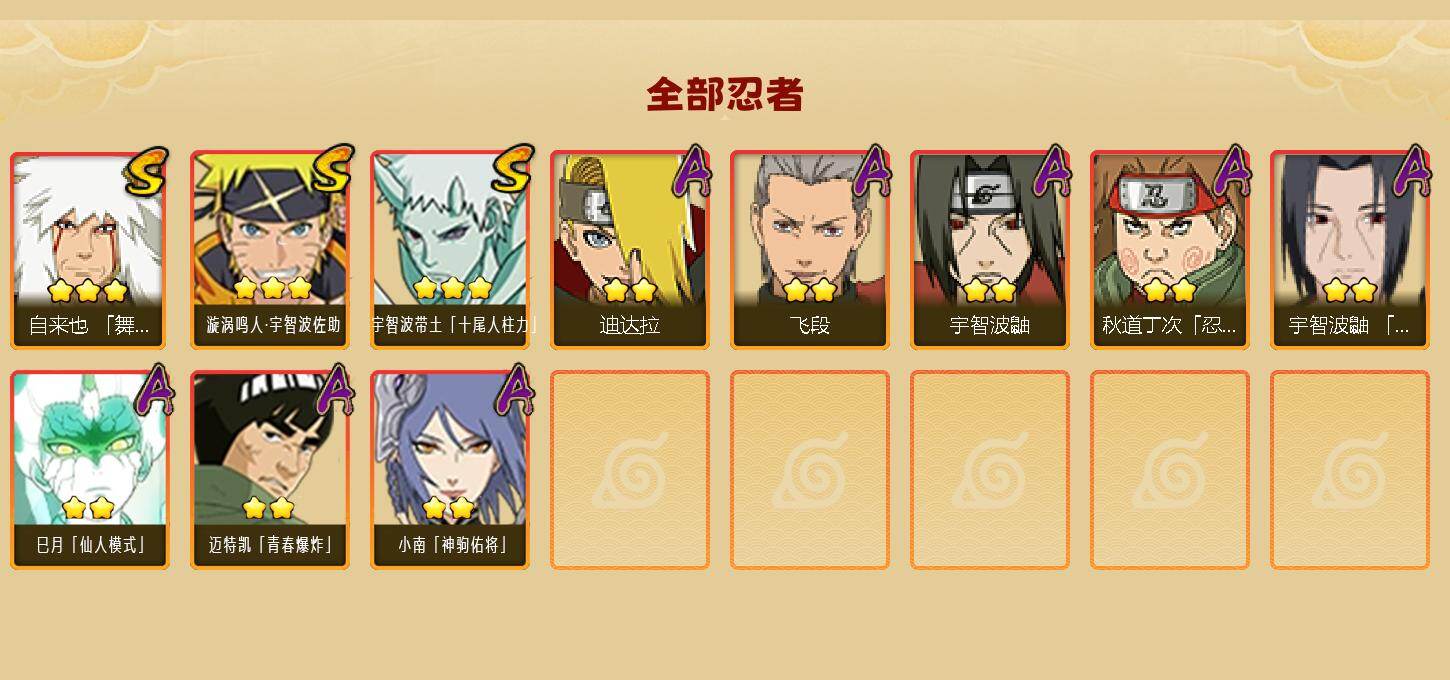Click the three-star rating on 宇智波带土 card
Screen dimensions: 1450x680
(x=452, y=289)
